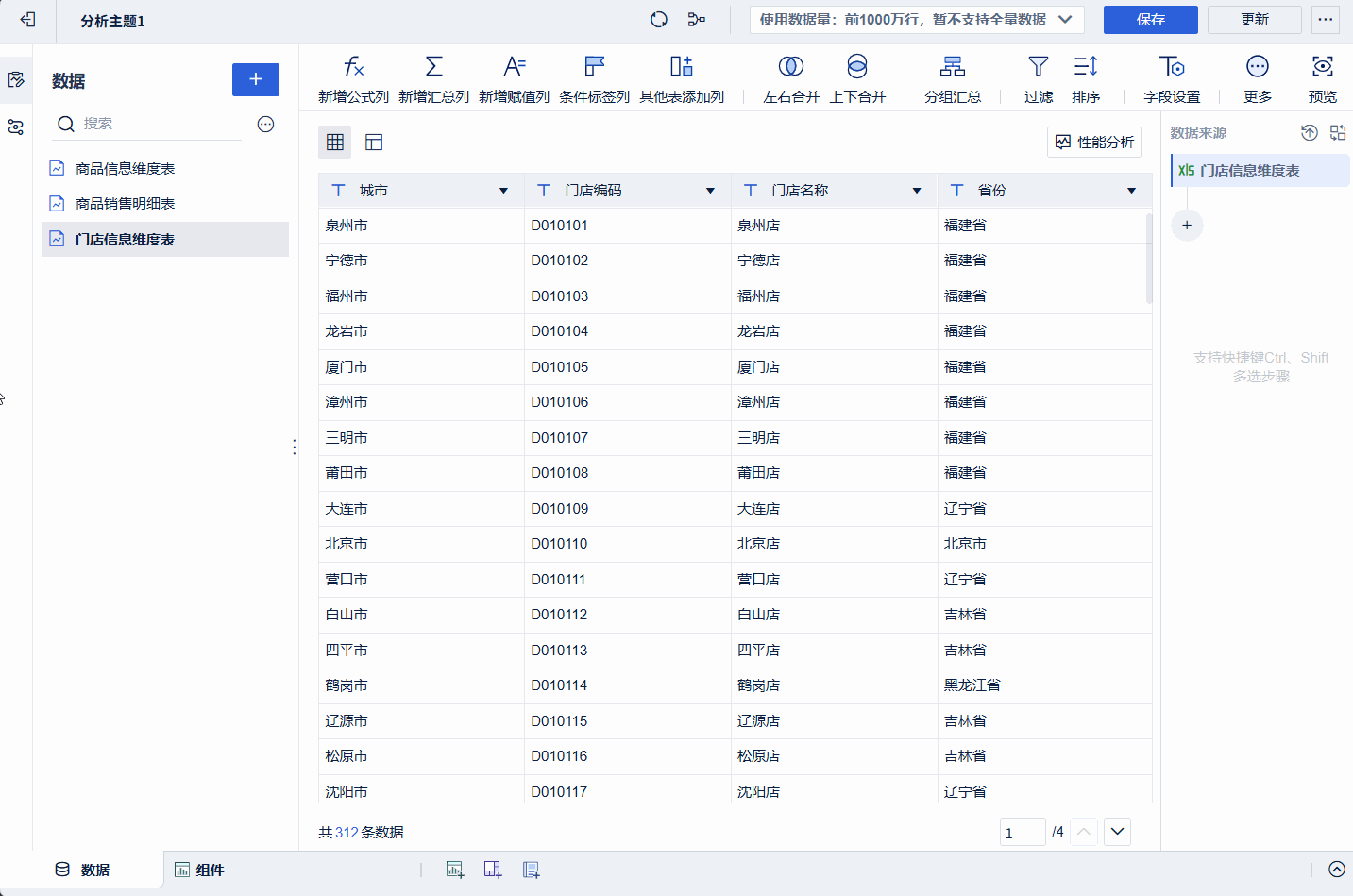Click the 预览 preview icon
This screenshot has height=896, width=1353.
tap(1322, 67)
